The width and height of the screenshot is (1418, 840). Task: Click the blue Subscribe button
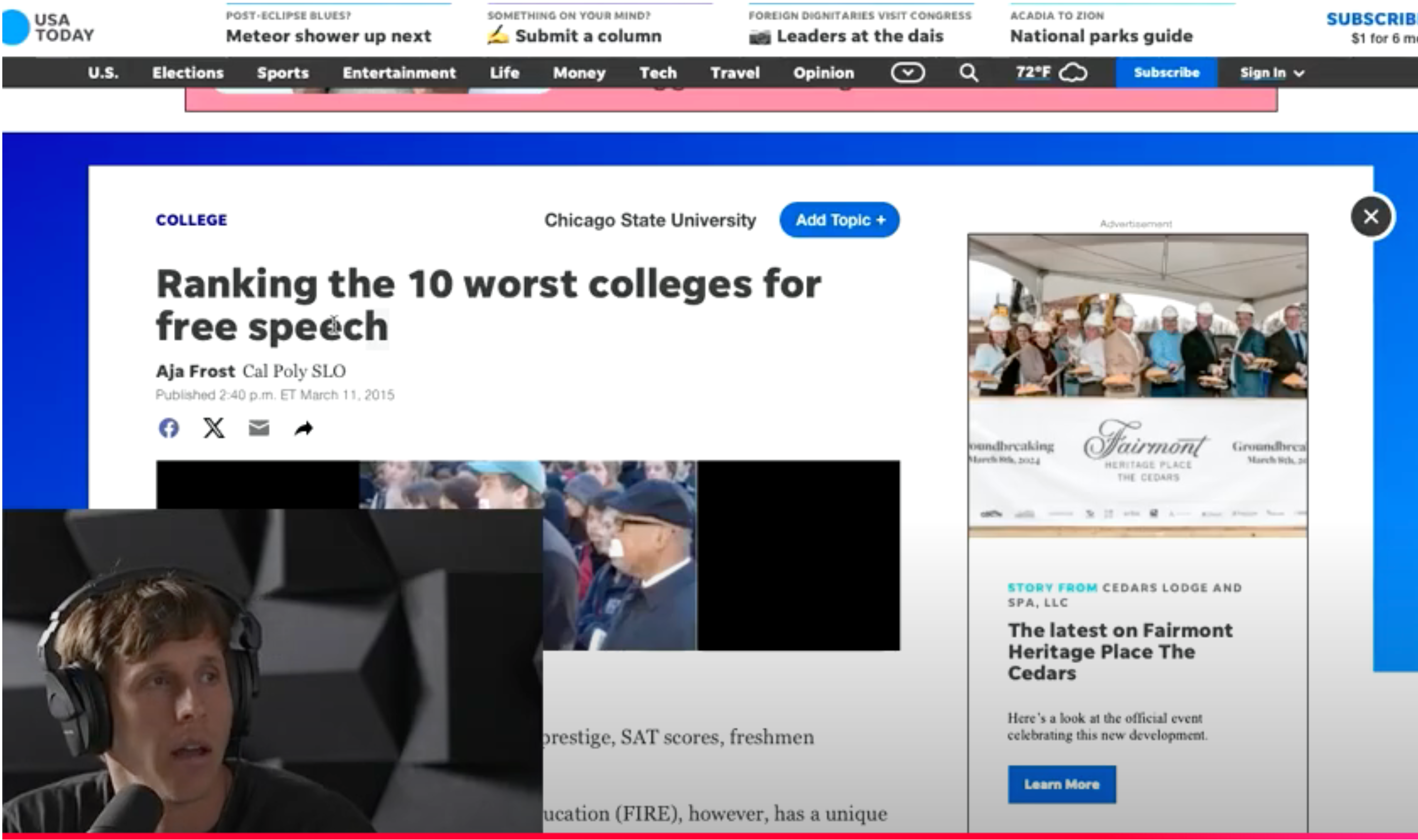click(x=1167, y=72)
